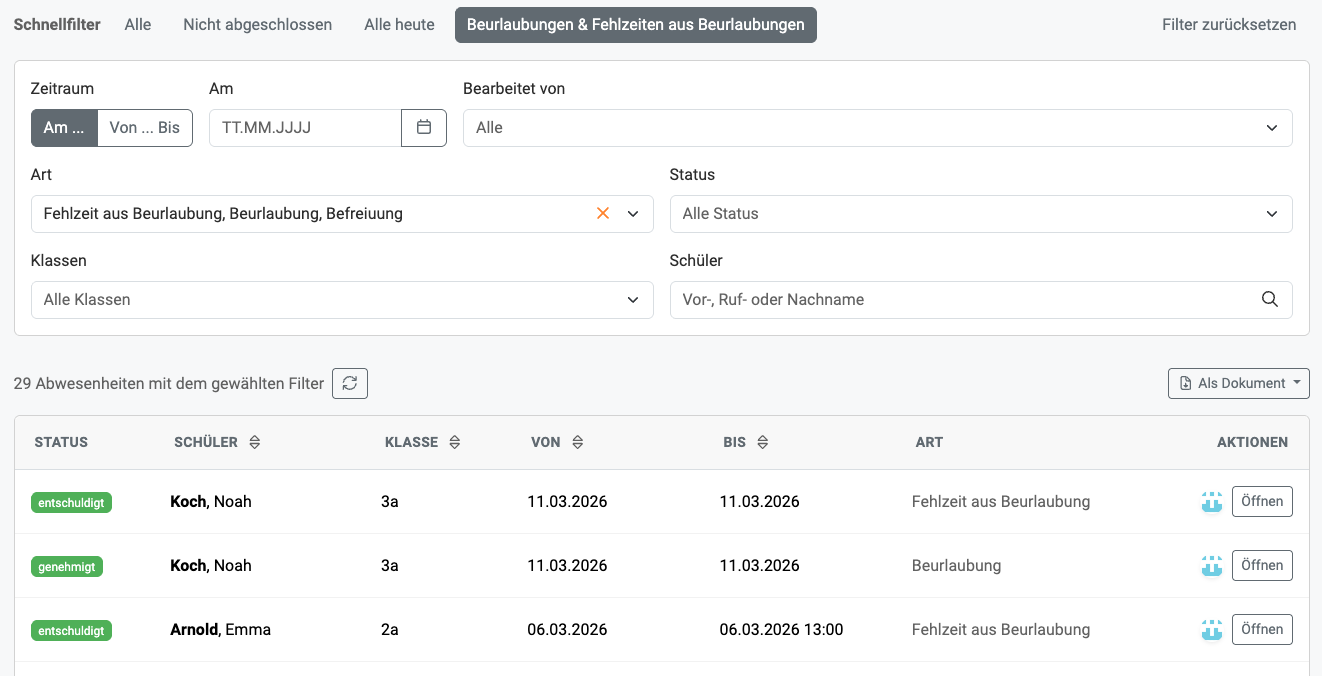1322x676 pixels.
Task: Click the blue icon in Emma Arnold's row
Action: pos(1211,630)
